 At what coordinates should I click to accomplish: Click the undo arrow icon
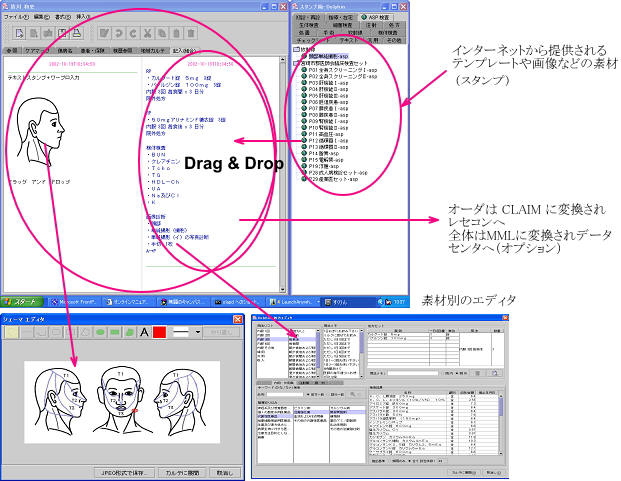pos(117,34)
